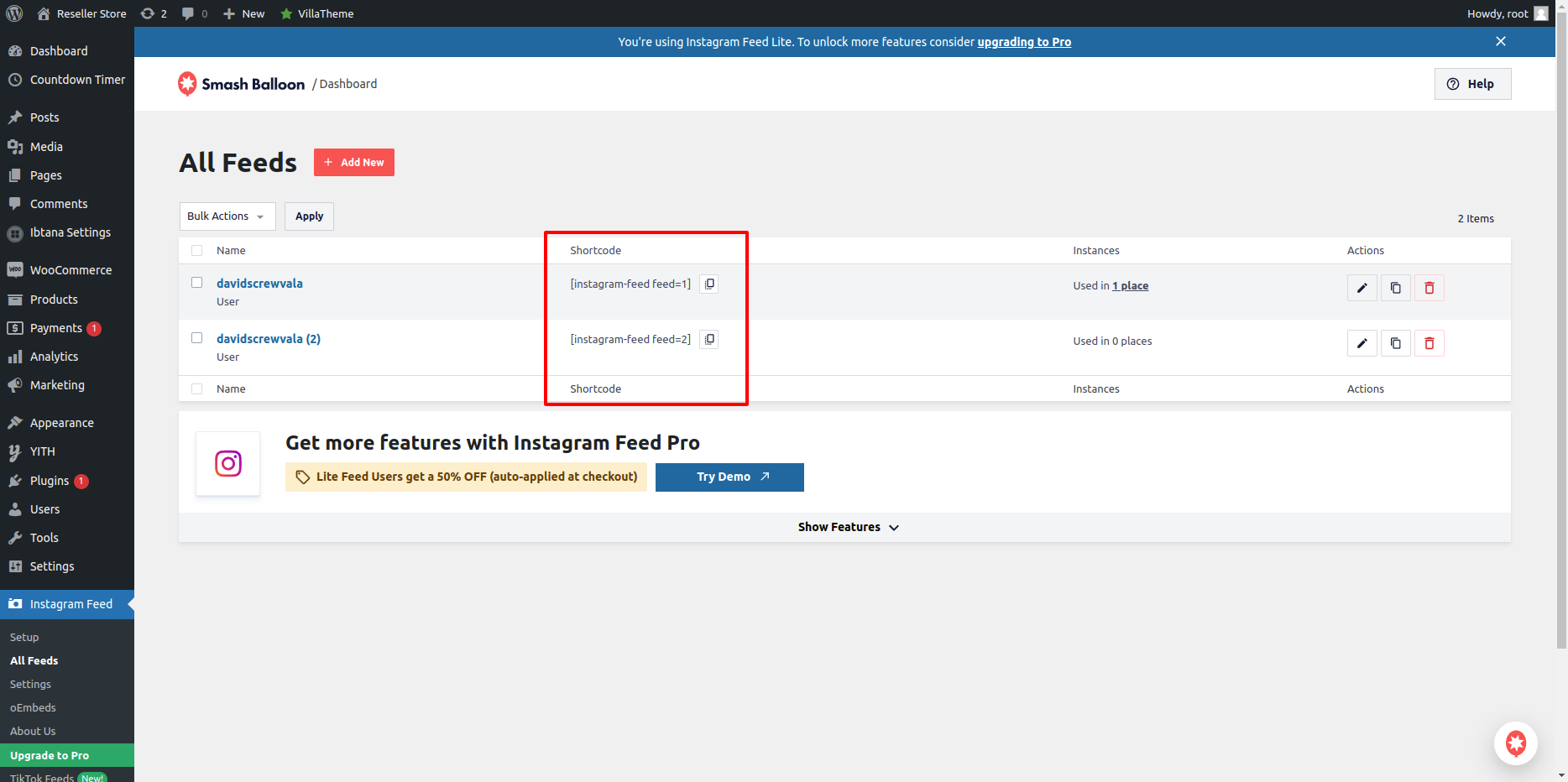Click the Instagram logo thumbnail
The width and height of the screenshot is (1568, 782).
click(227, 464)
